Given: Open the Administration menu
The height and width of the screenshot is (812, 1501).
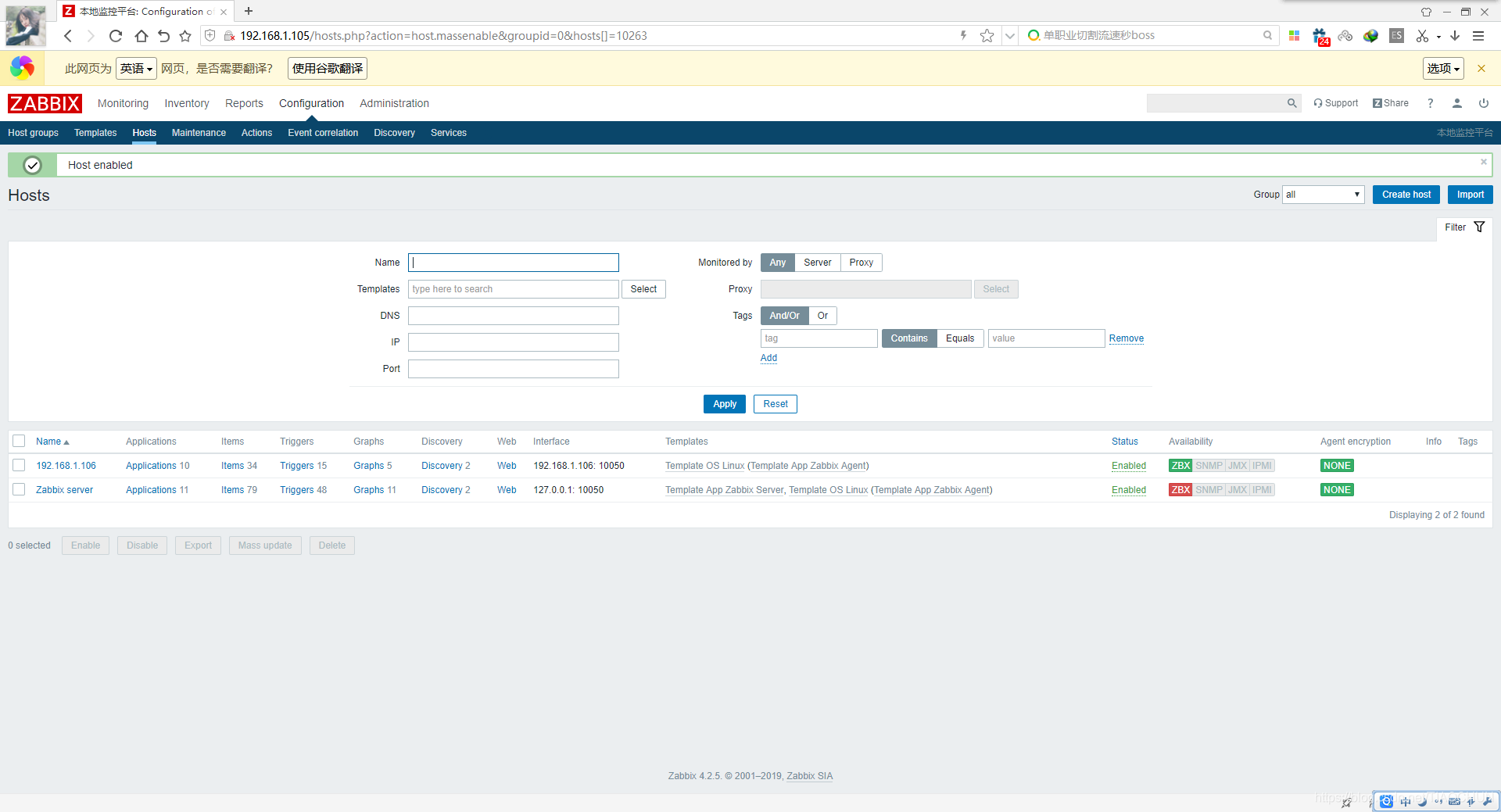Looking at the screenshot, I should pos(394,103).
